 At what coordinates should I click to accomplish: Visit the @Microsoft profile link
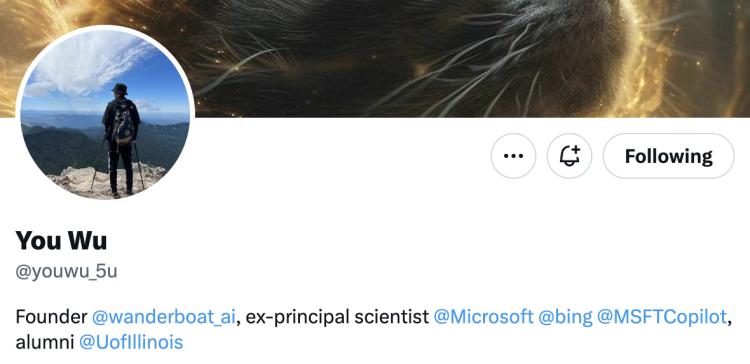point(483,317)
